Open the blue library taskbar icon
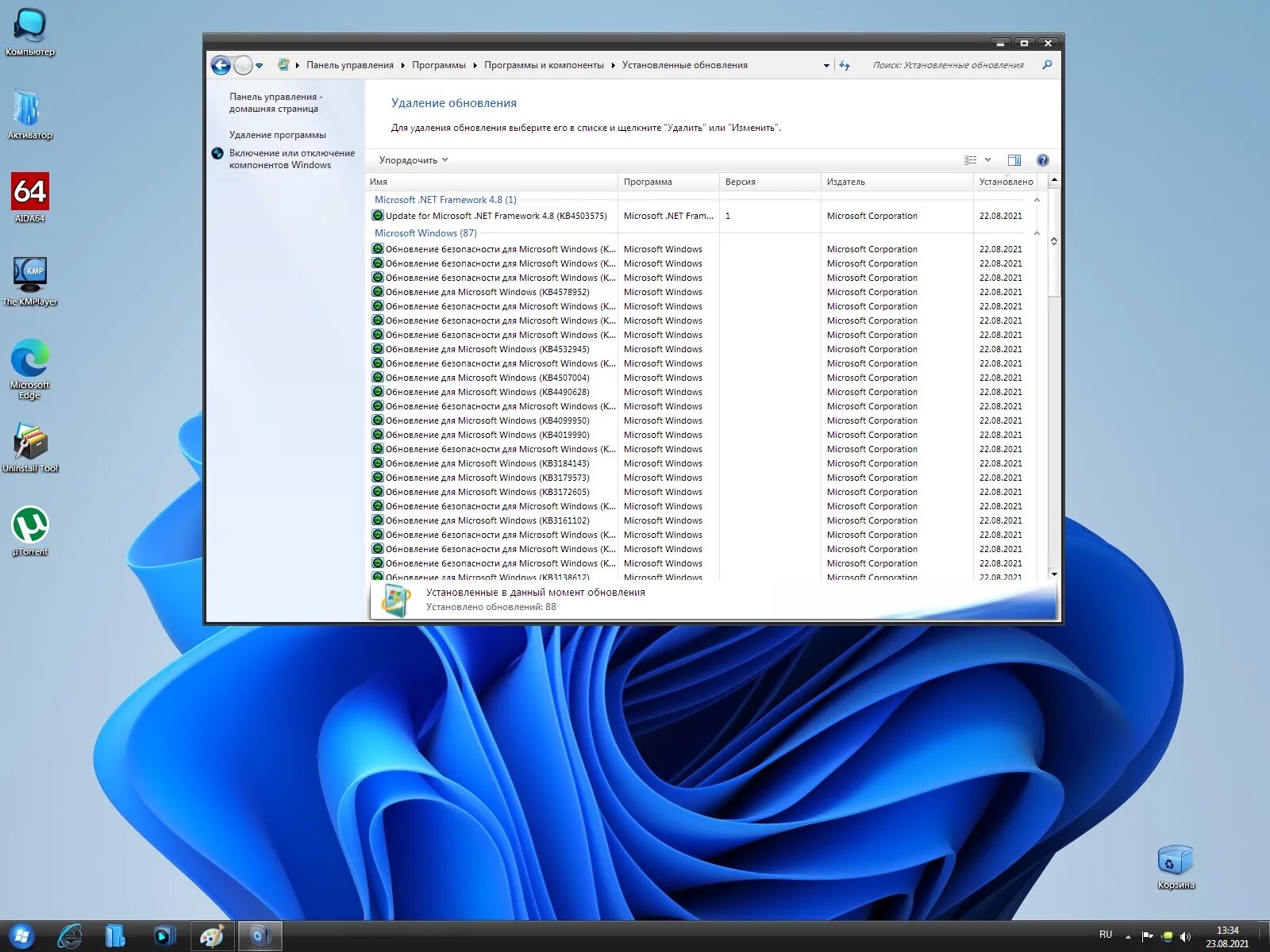 pyautogui.click(x=116, y=936)
